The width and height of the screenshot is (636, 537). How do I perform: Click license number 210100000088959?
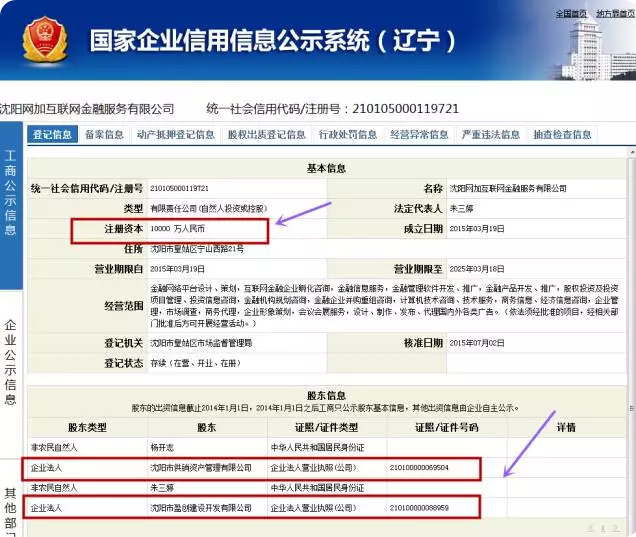pos(419,508)
